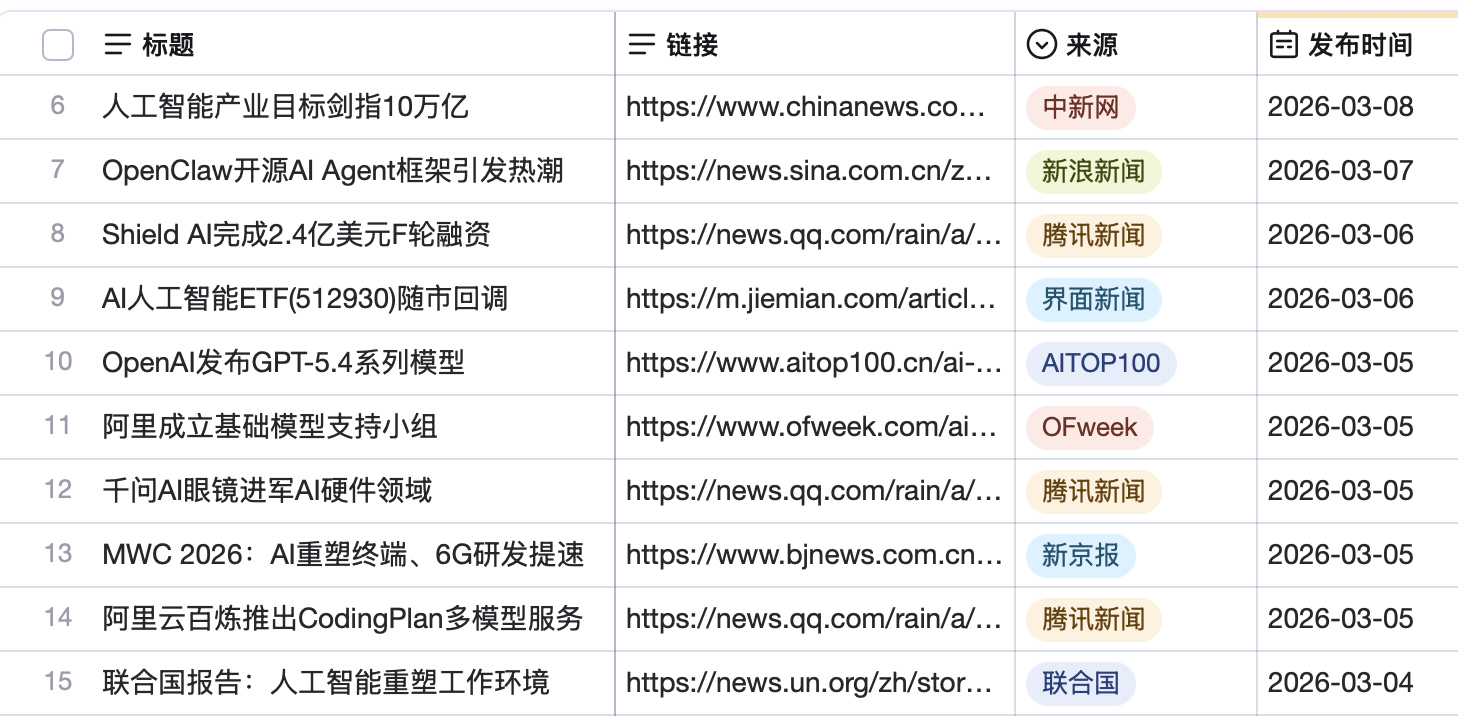Select the 2026-03-06 date in row 9

point(1341,298)
